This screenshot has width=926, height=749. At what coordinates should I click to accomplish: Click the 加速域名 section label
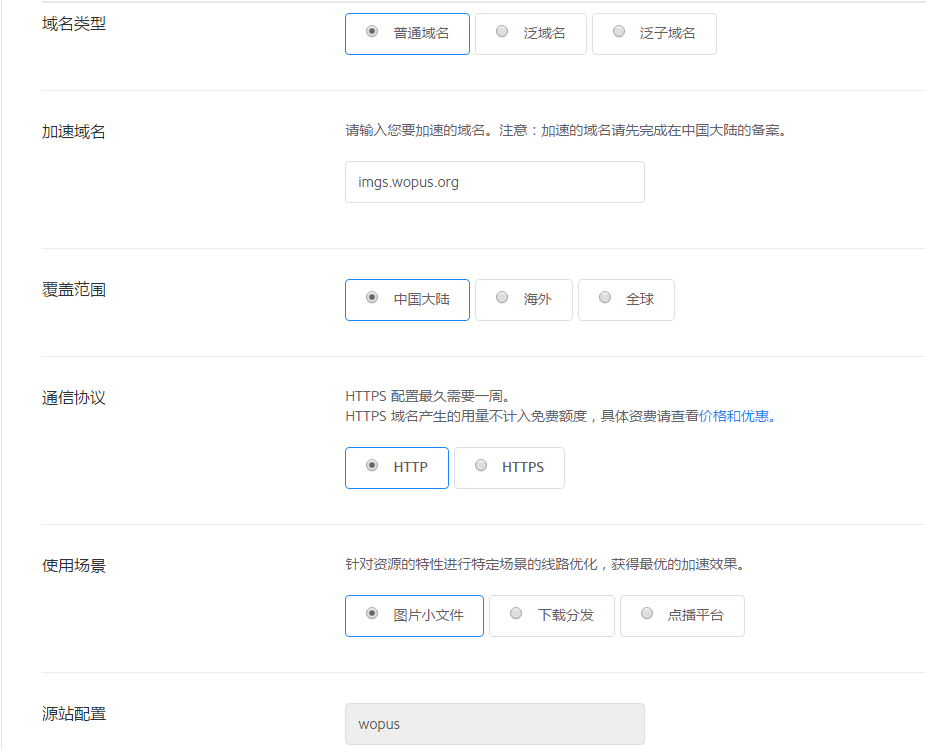tap(74, 132)
